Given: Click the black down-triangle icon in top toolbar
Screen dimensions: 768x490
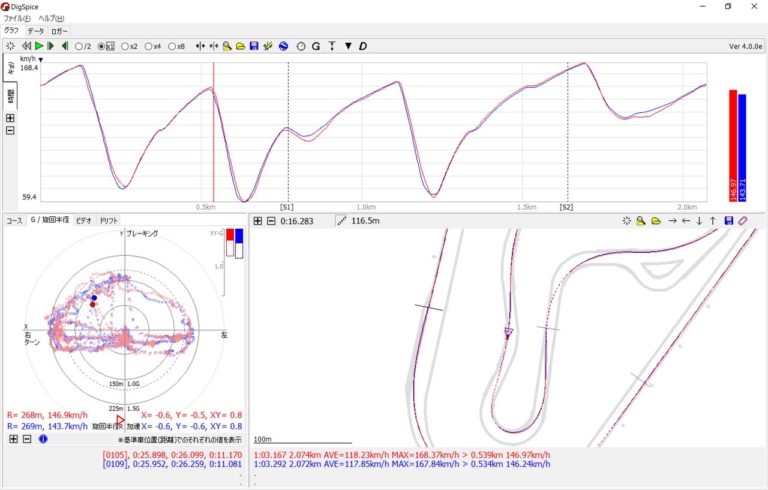Looking at the screenshot, I should tap(348, 46).
